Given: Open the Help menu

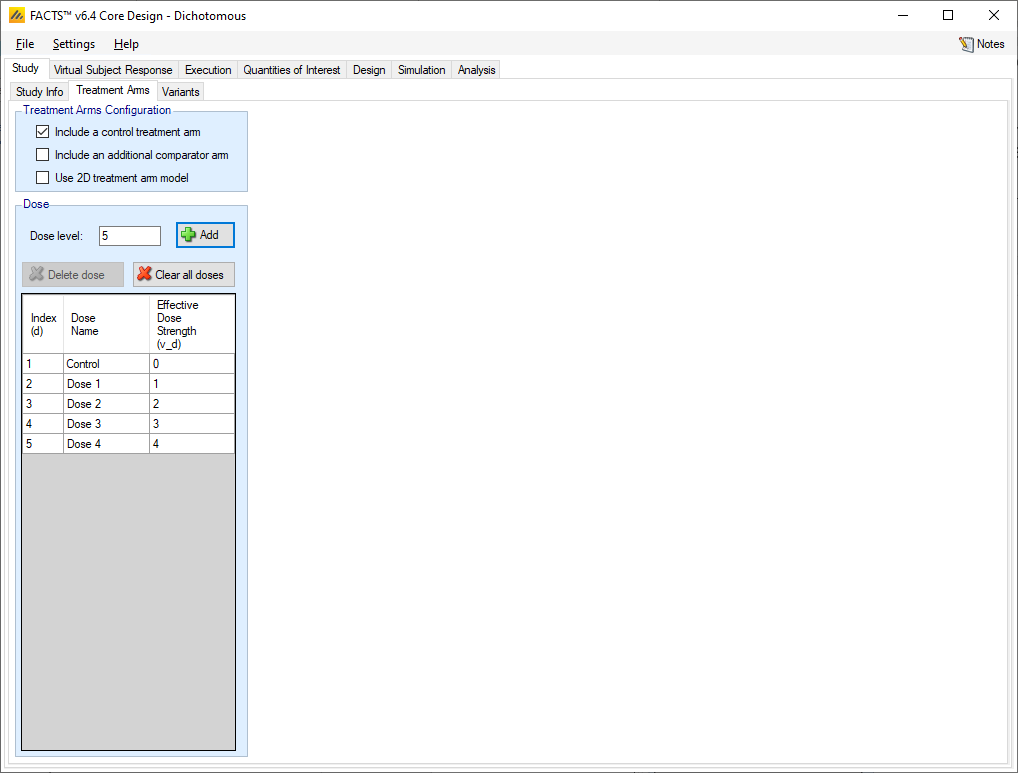Looking at the screenshot, I should pos(126,44).
